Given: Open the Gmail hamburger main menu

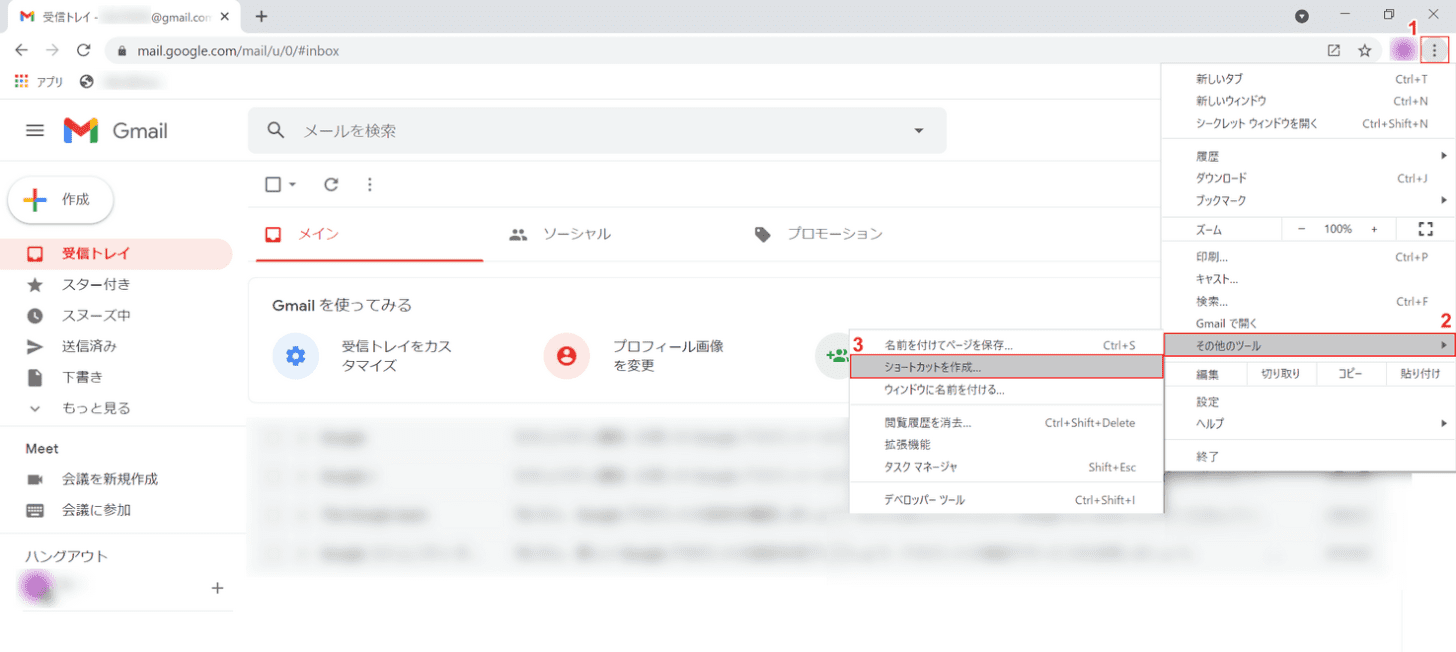Looking at the screenshot, I should click(35, 130).
